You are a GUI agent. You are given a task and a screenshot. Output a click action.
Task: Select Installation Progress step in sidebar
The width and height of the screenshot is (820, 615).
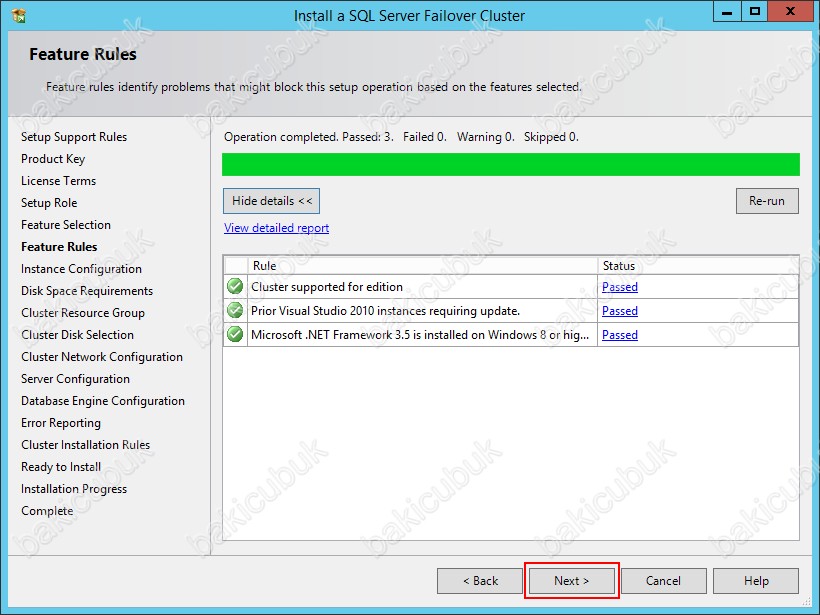click(74, 488)
